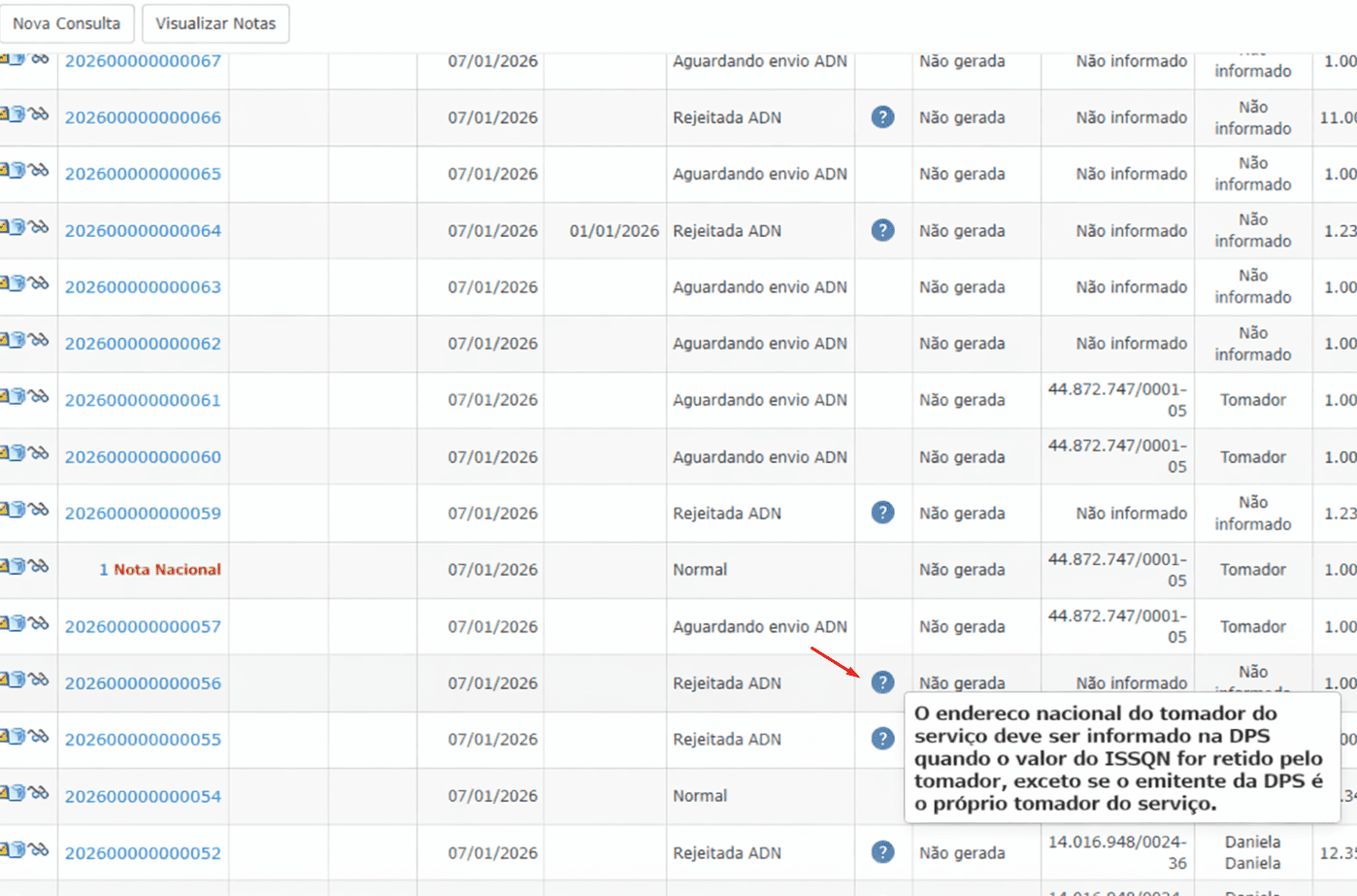Screen dimensions: 1357x896
Task: Click help icon for rejected note 202600000000066
Action: pos(882,117)
